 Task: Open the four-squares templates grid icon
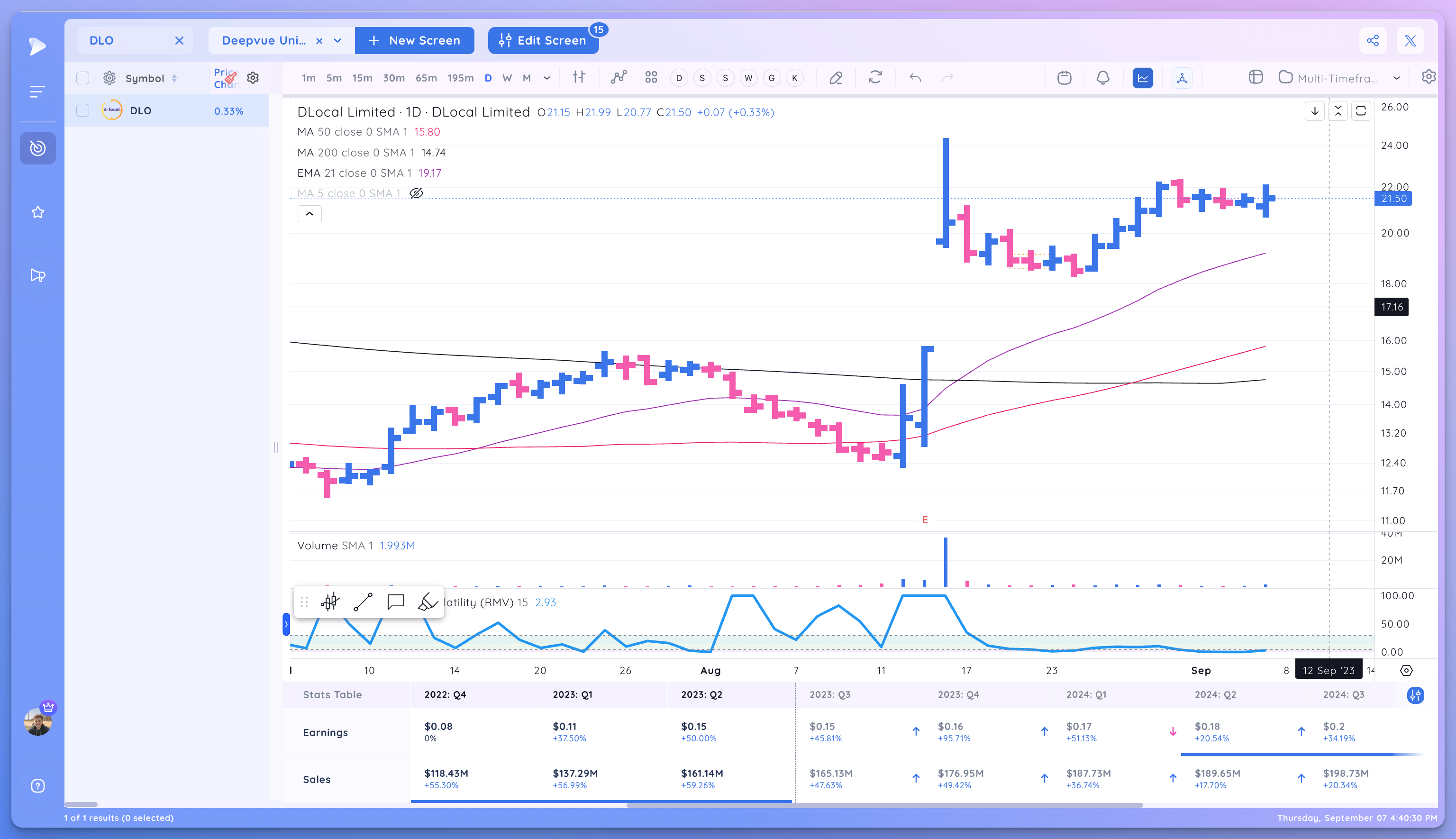(x=651, y=77)
